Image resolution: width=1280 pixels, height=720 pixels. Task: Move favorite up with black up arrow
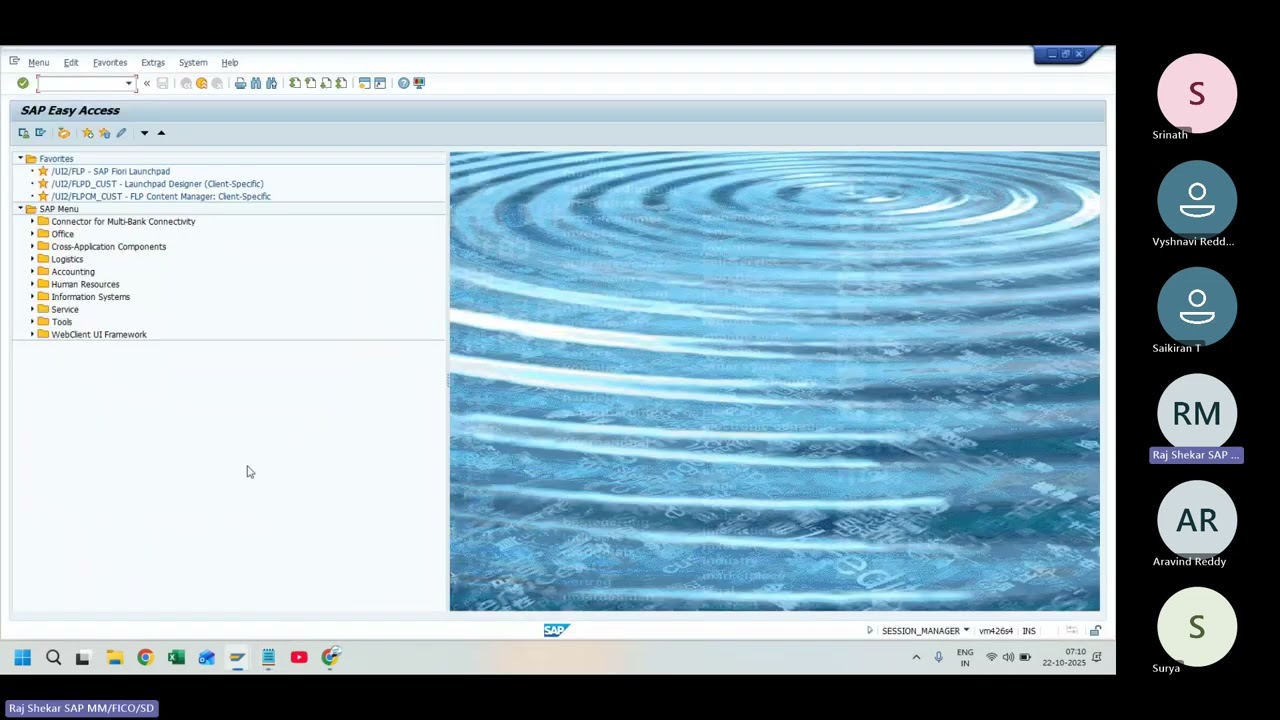(x=161, y=133)
